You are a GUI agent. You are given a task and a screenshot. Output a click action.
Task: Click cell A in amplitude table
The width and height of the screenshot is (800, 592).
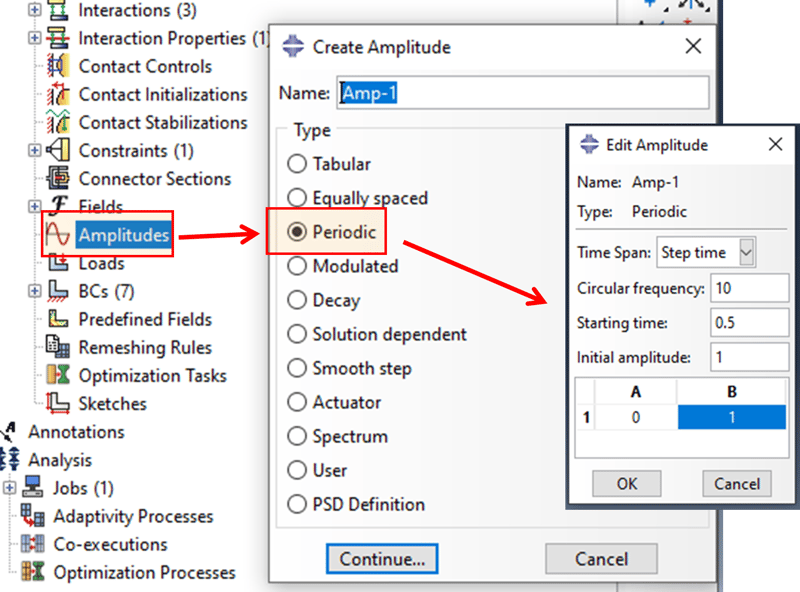[636, 417]
